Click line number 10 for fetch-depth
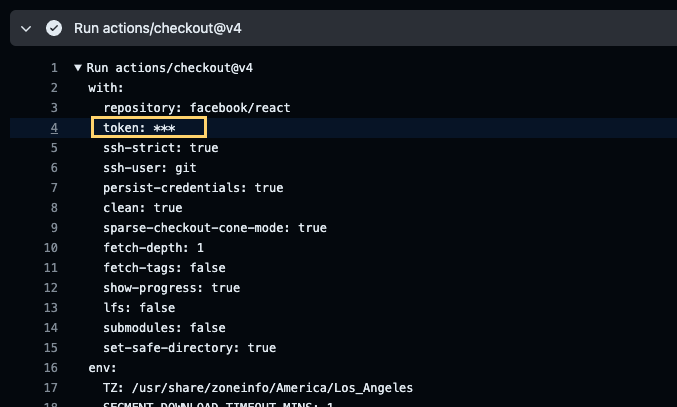 51,248
